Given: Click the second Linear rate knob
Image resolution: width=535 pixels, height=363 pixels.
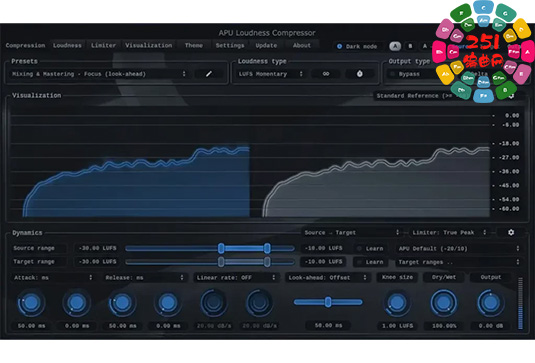Looking at the screenshot, I should click(259, 303).
